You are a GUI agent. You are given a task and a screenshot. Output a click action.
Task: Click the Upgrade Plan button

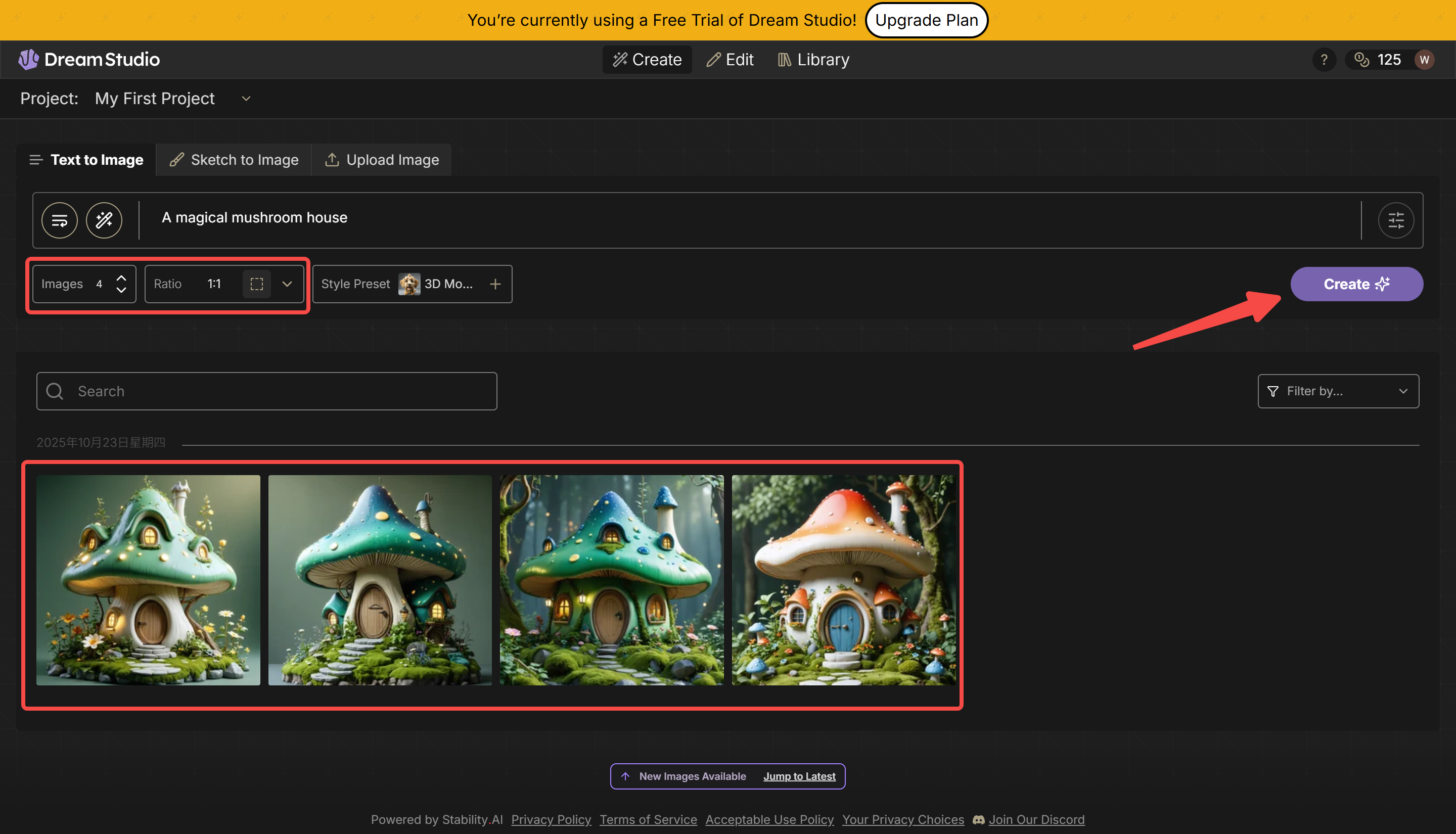pyautogui.click(x=927, y=20)
